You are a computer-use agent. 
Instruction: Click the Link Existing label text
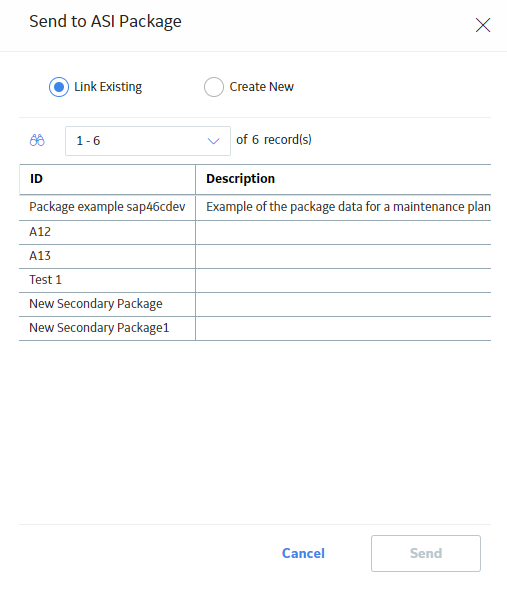coord(108,87)
